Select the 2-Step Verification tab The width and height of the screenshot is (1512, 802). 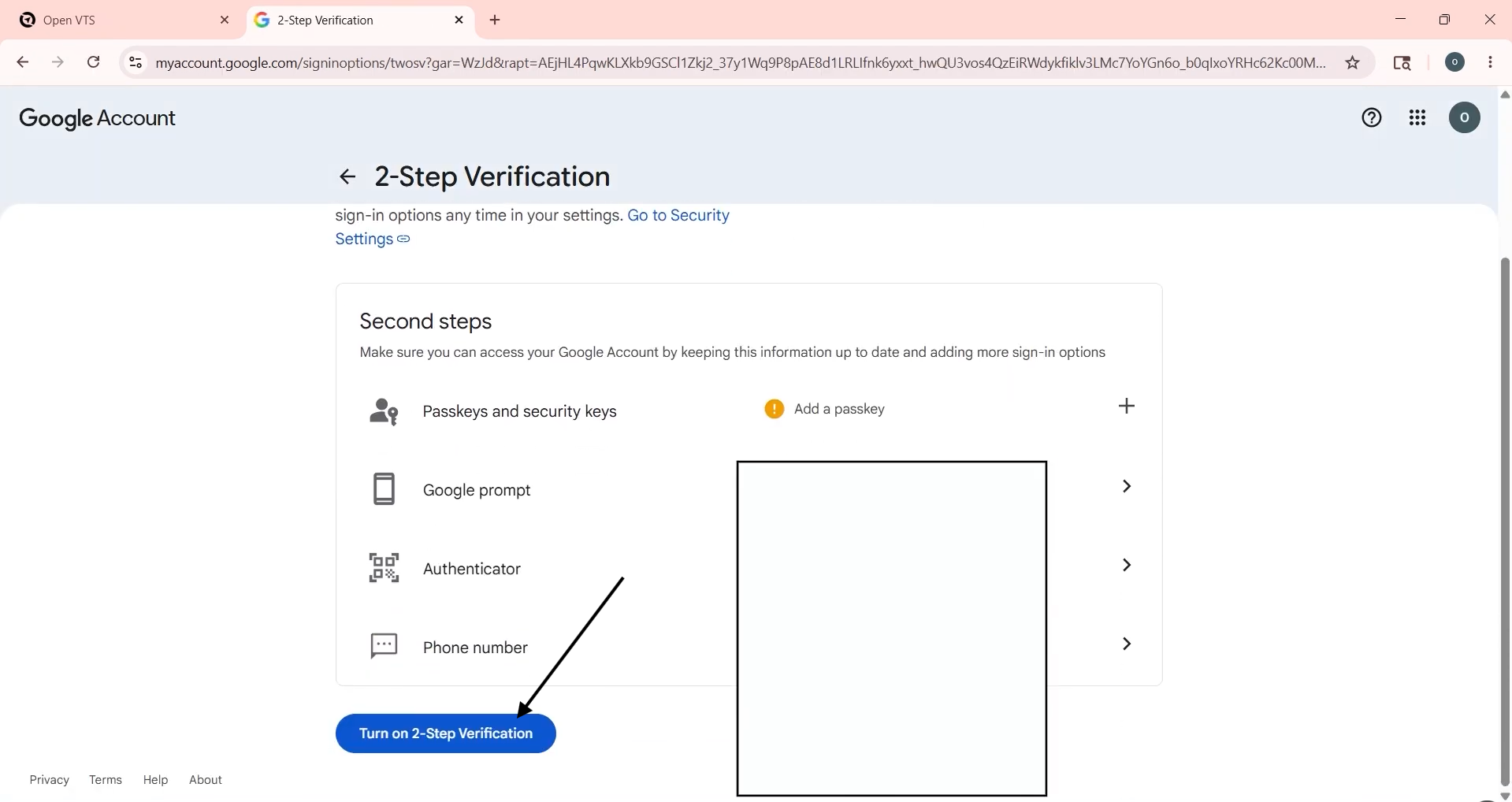tap(361, 20)
